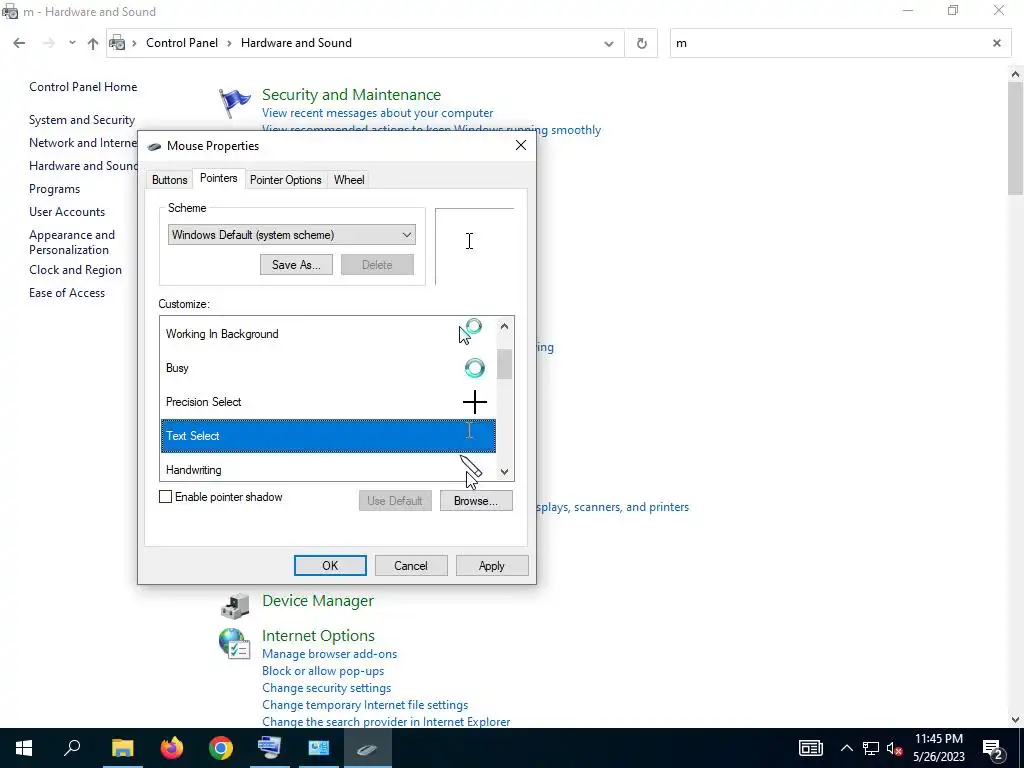Select the Busy pointer ring icon
Viewport: 1024px width, 768px height.
[x=475, y=368]
